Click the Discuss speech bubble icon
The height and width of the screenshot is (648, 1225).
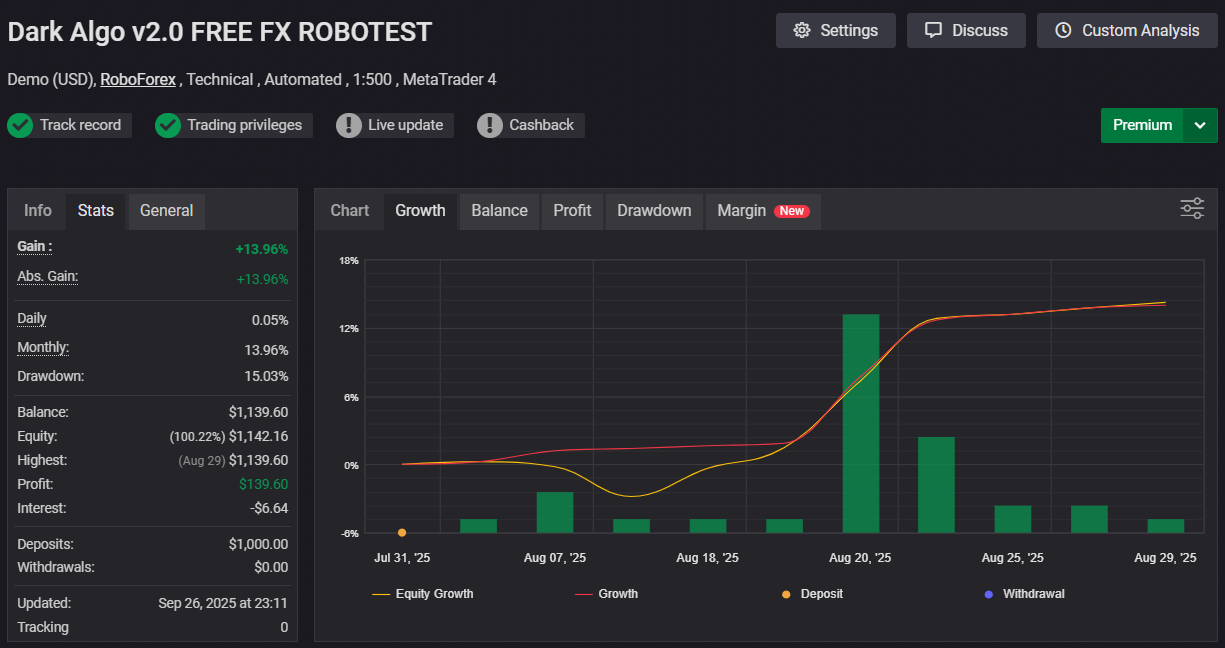[933, 30]
